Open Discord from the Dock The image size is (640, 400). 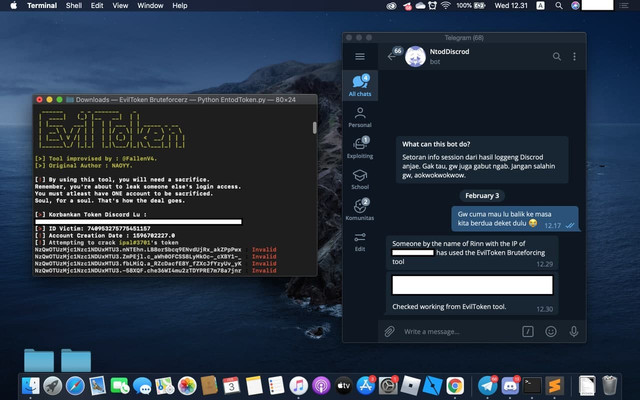point(510,386)
